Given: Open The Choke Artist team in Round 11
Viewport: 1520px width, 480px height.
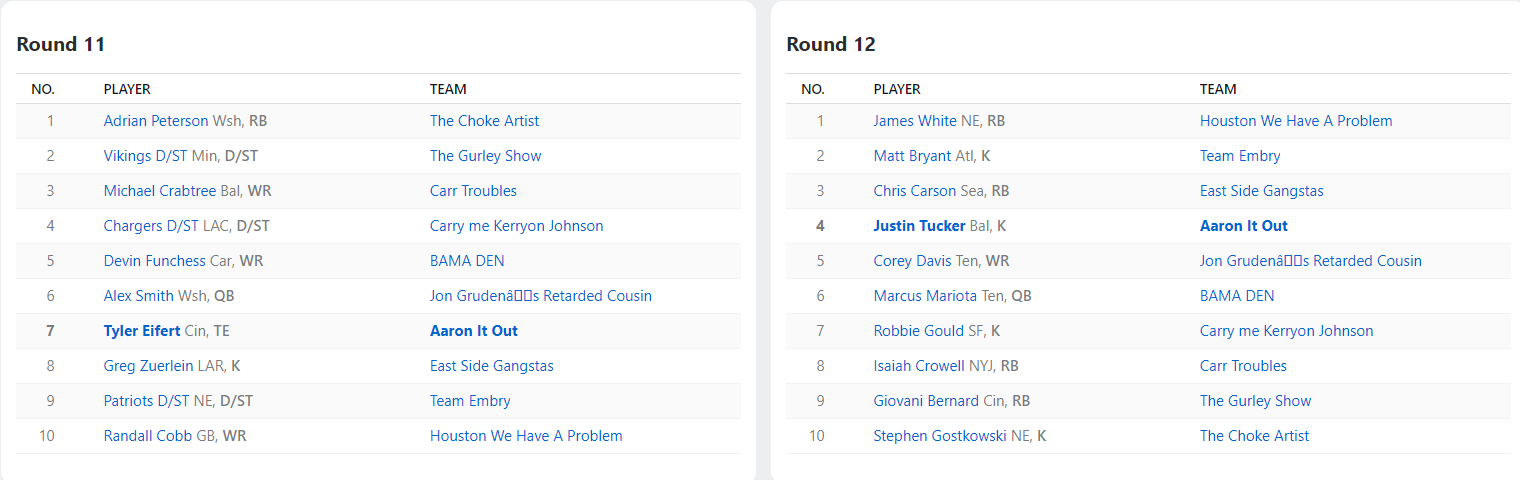Looking at the screenshot, I should pos(484,121).
